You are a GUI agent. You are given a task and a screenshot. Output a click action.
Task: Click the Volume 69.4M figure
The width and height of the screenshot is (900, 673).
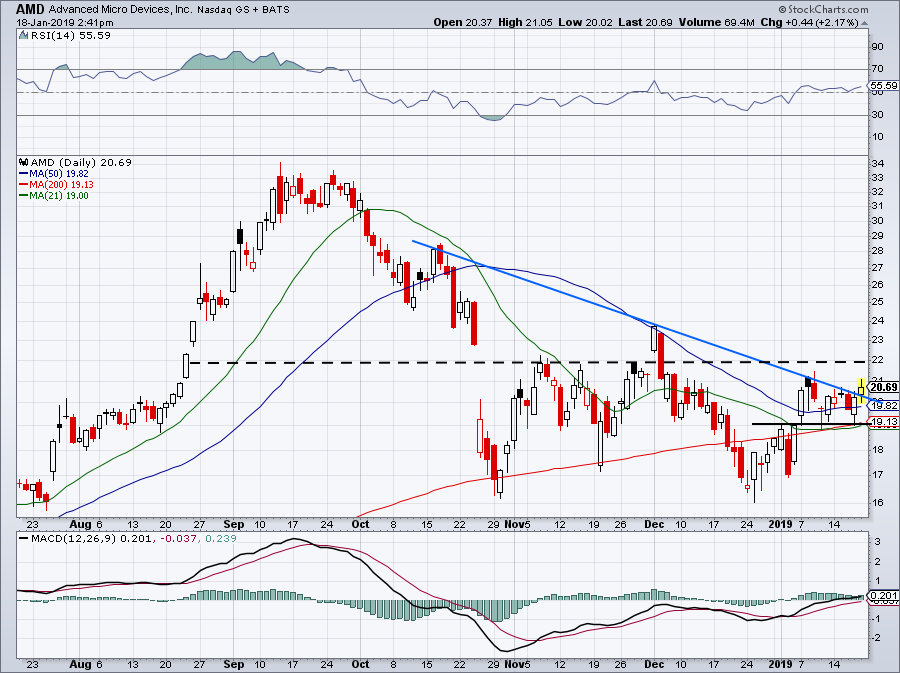[716, 22]
